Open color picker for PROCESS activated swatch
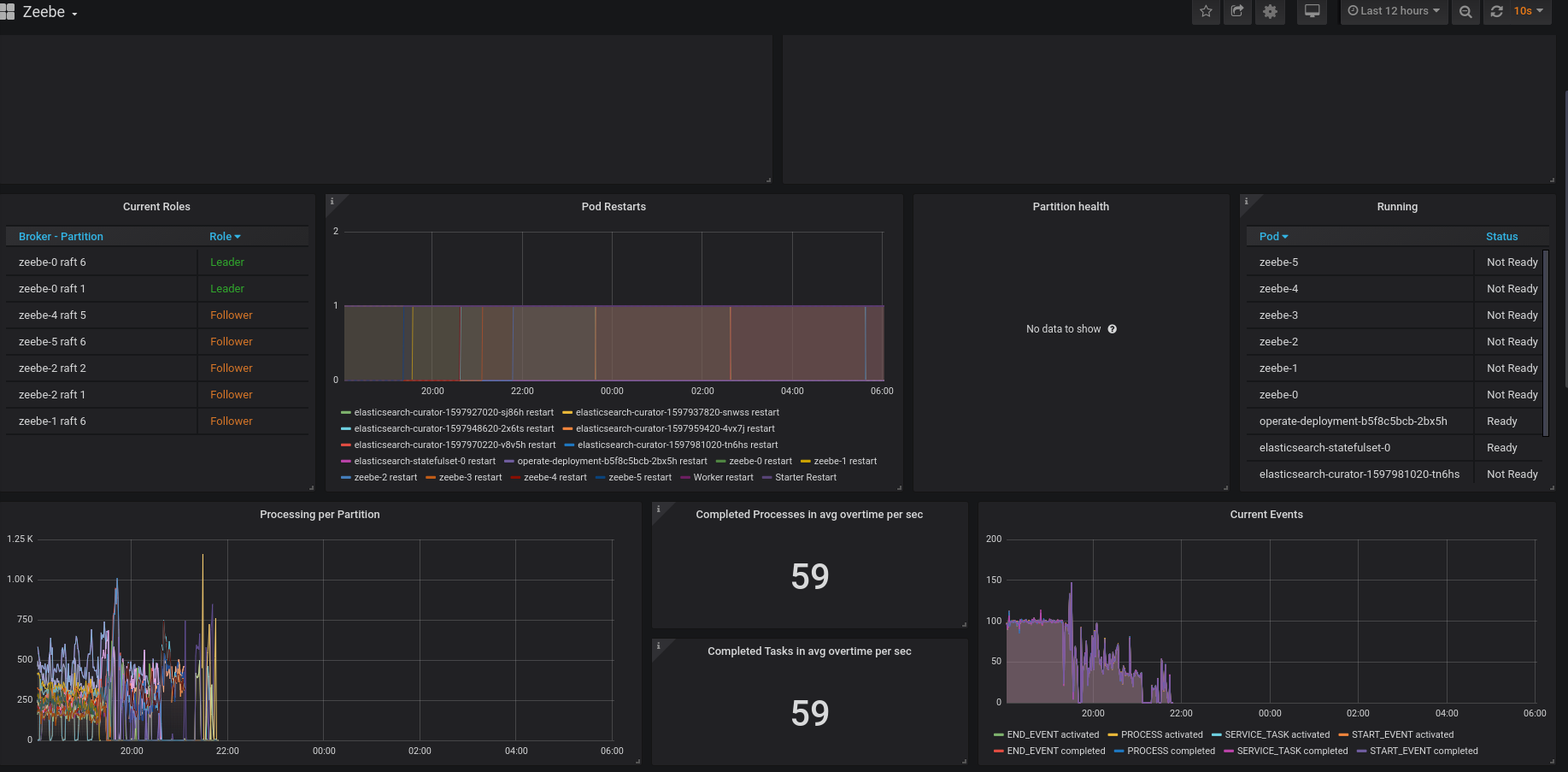This screenshot has width=1568, height=772. pos(1113,735)
